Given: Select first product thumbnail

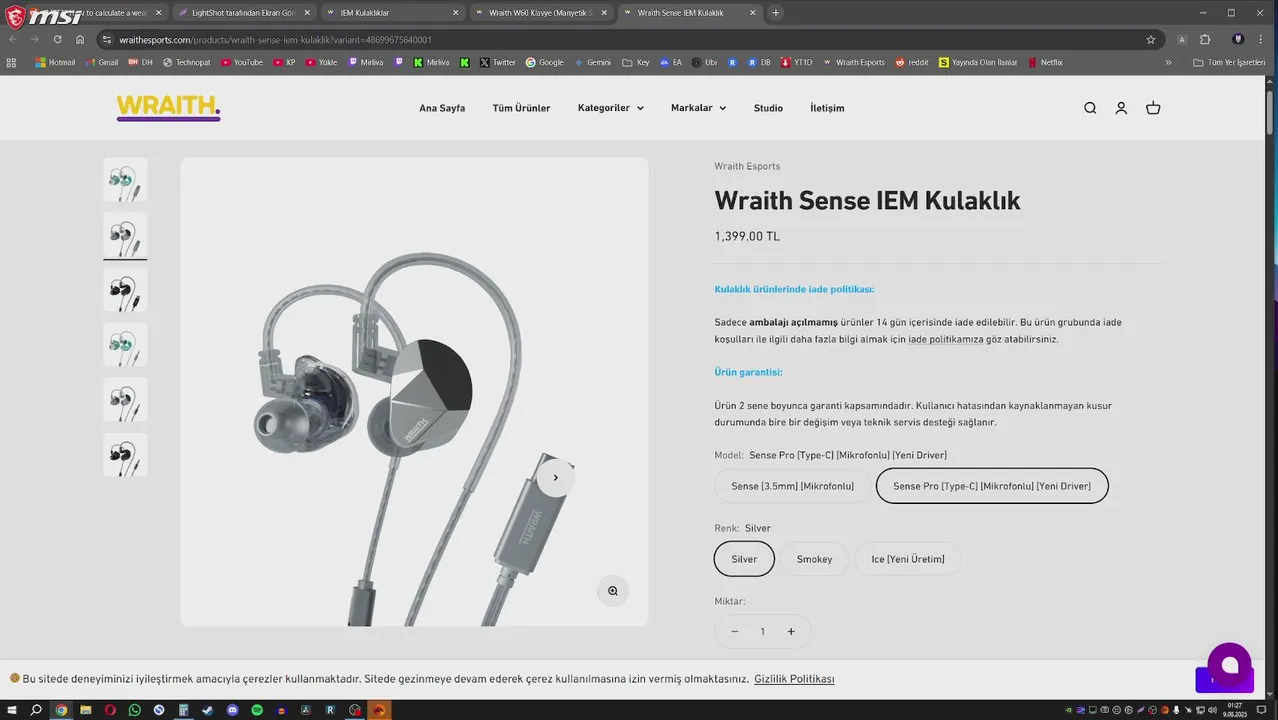Looking at the screenshot, I should click(x=125, y=180).
